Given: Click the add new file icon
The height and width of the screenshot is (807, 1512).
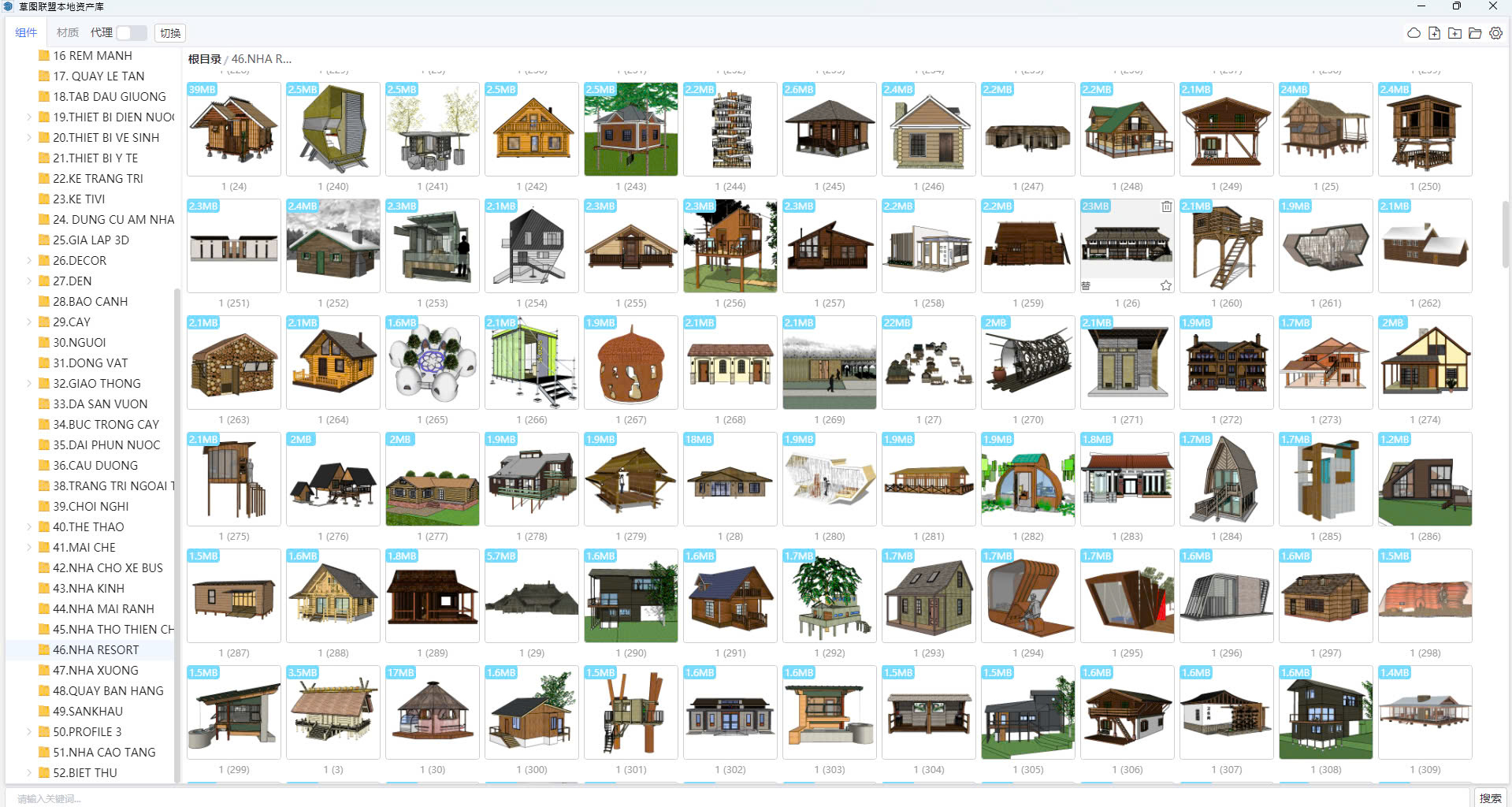Looking at the screenshot, I should [x=1434, y=33].
